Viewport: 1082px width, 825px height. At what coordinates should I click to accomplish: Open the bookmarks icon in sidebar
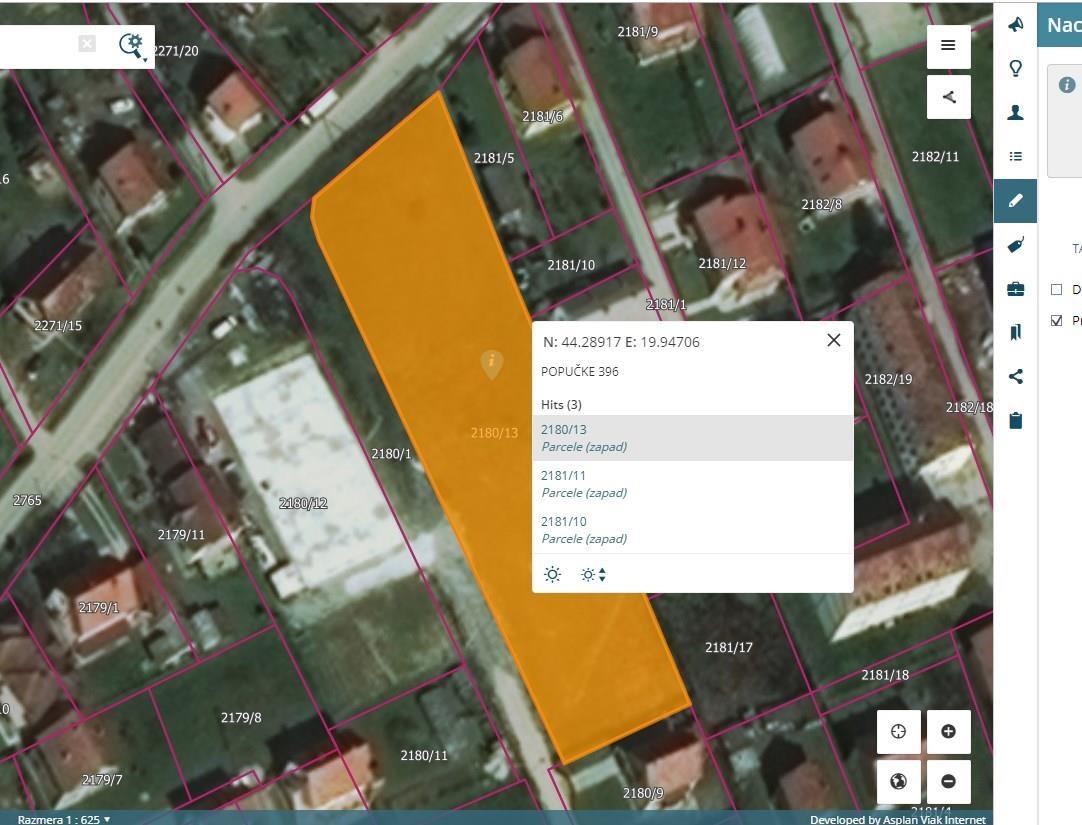1015,333
